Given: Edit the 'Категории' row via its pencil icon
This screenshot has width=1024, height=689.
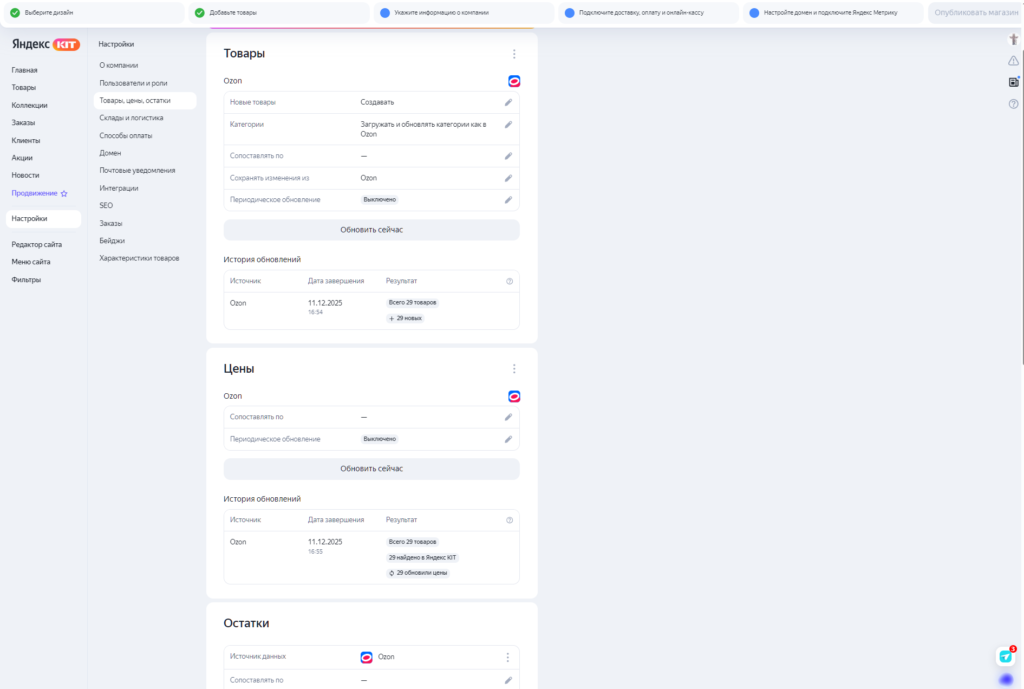Looking at the screenshot, I should 508,125.
